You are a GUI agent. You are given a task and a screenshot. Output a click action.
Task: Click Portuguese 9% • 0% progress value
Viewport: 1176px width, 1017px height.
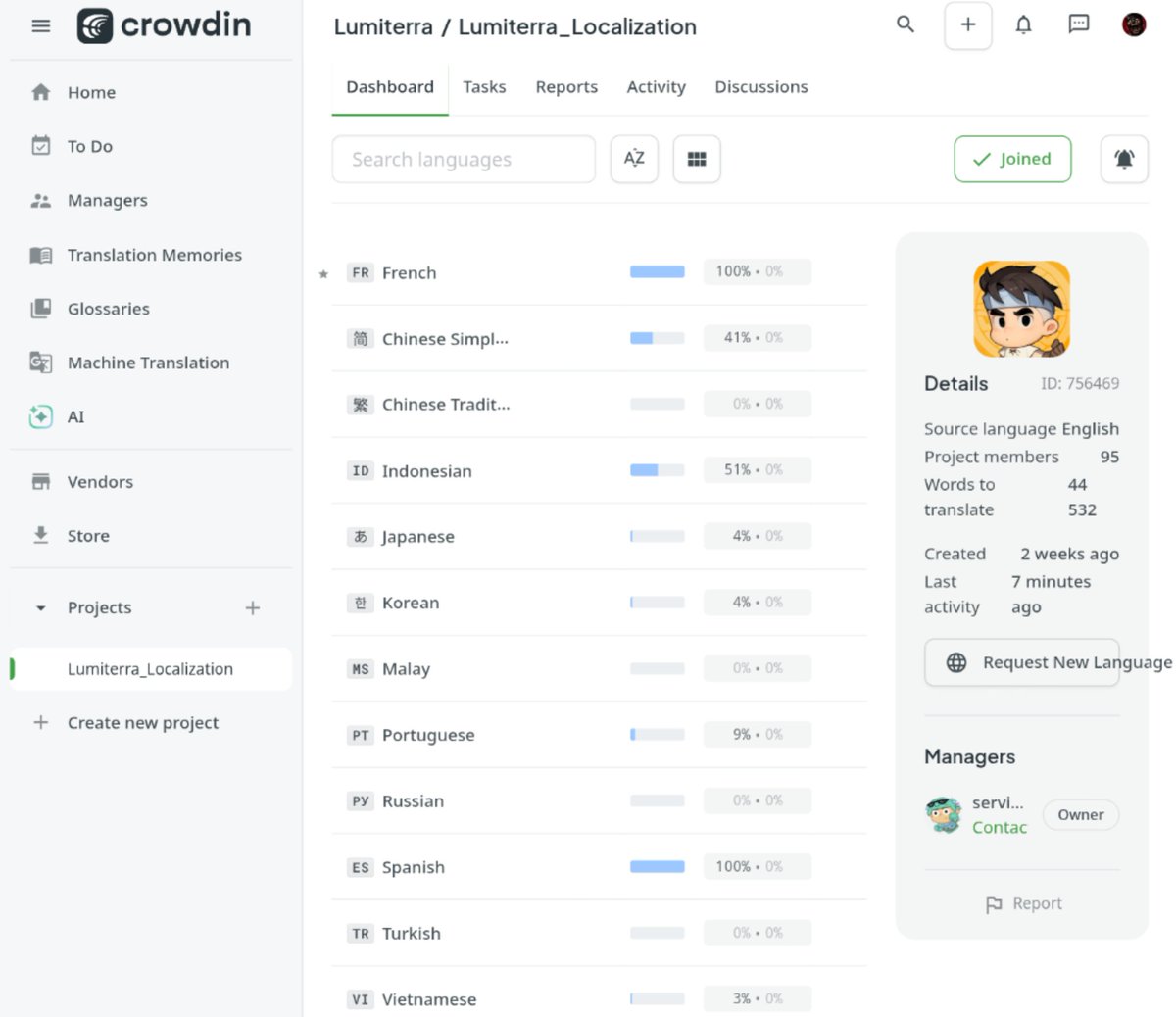pyautogui.click(x=758, y=735)
